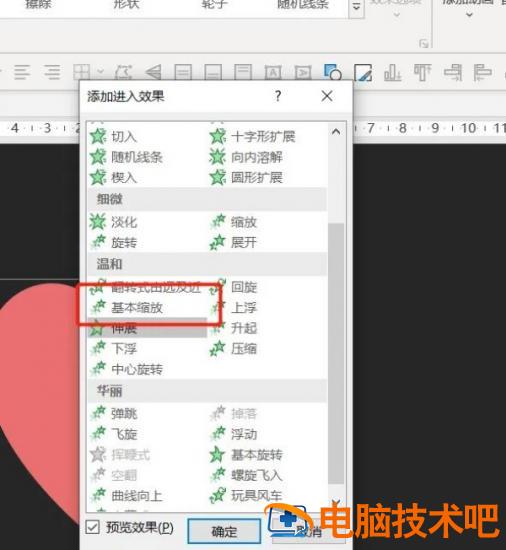The image size is (506, 550).
Task: Click the left-aligned text lines toolbar icon
Action: tap(22, 72)
